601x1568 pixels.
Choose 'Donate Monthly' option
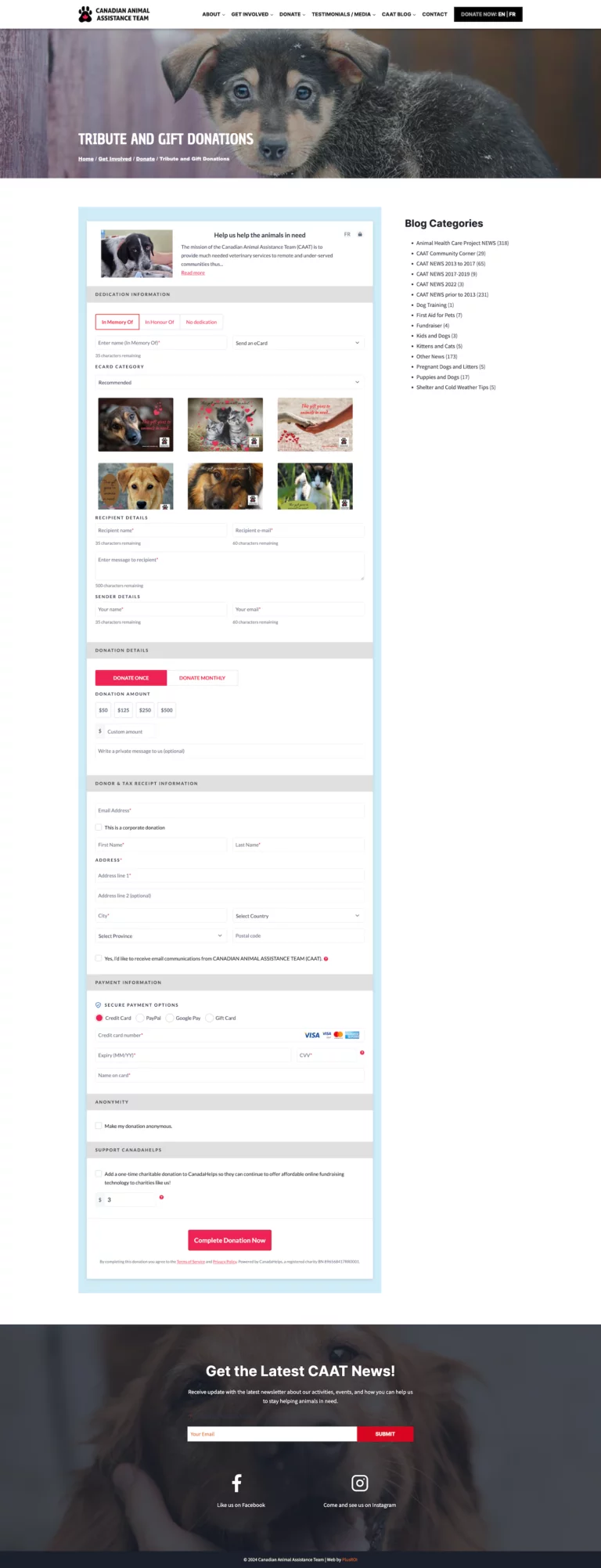click(202, 678)
